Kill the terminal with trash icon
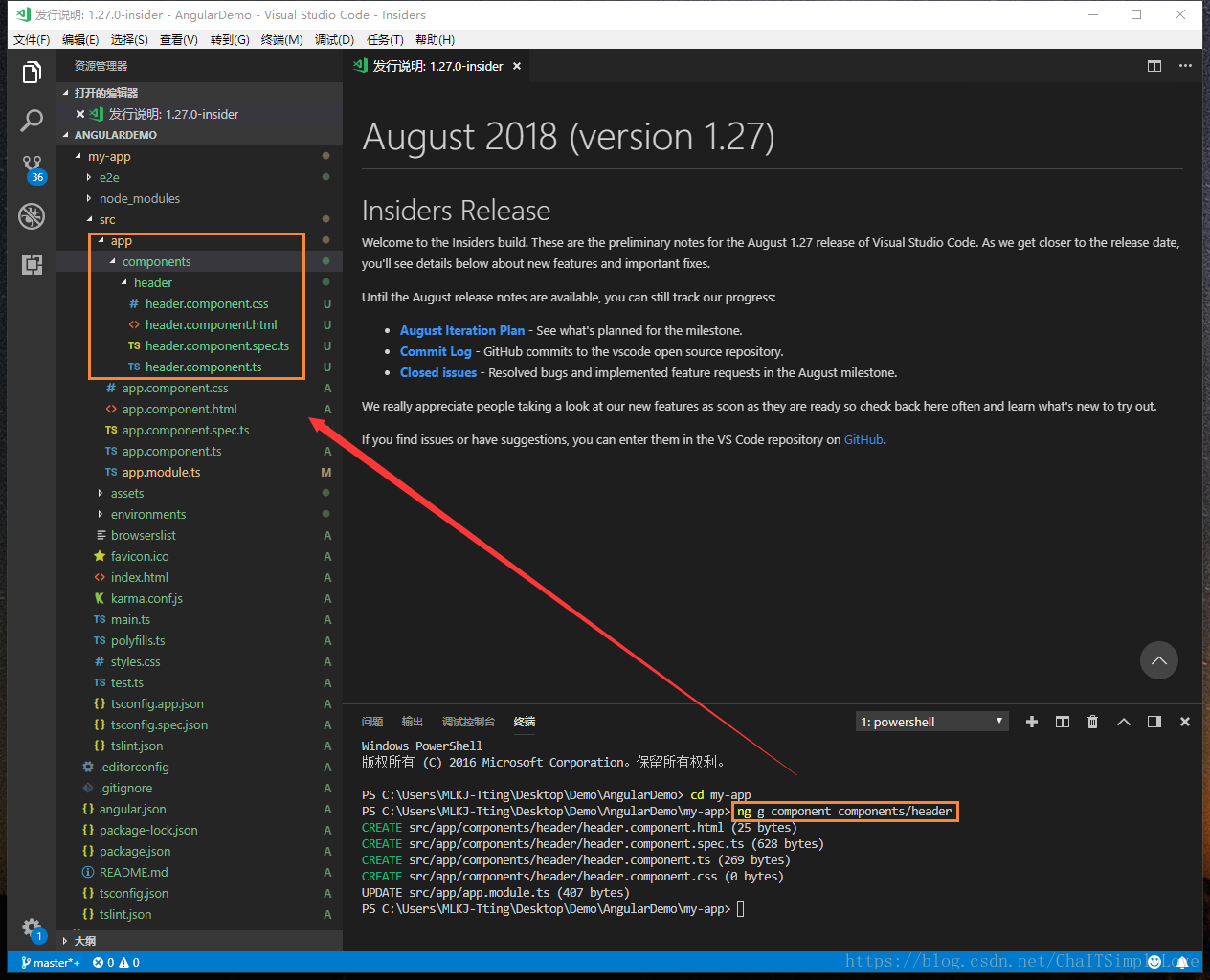Image resolution: width=1210 pixels, height=980 pixels. (1093, 722)
